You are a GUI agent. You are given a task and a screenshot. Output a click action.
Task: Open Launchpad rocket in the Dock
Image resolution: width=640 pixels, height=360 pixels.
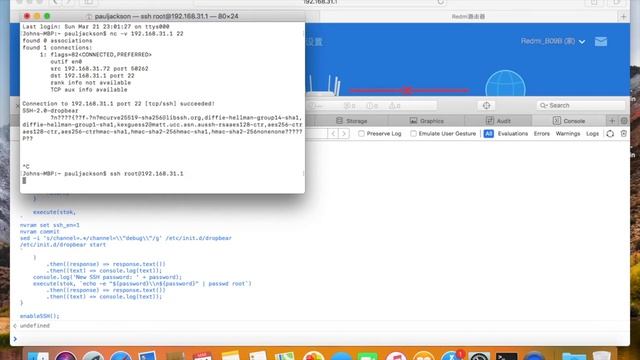(93, 357)
